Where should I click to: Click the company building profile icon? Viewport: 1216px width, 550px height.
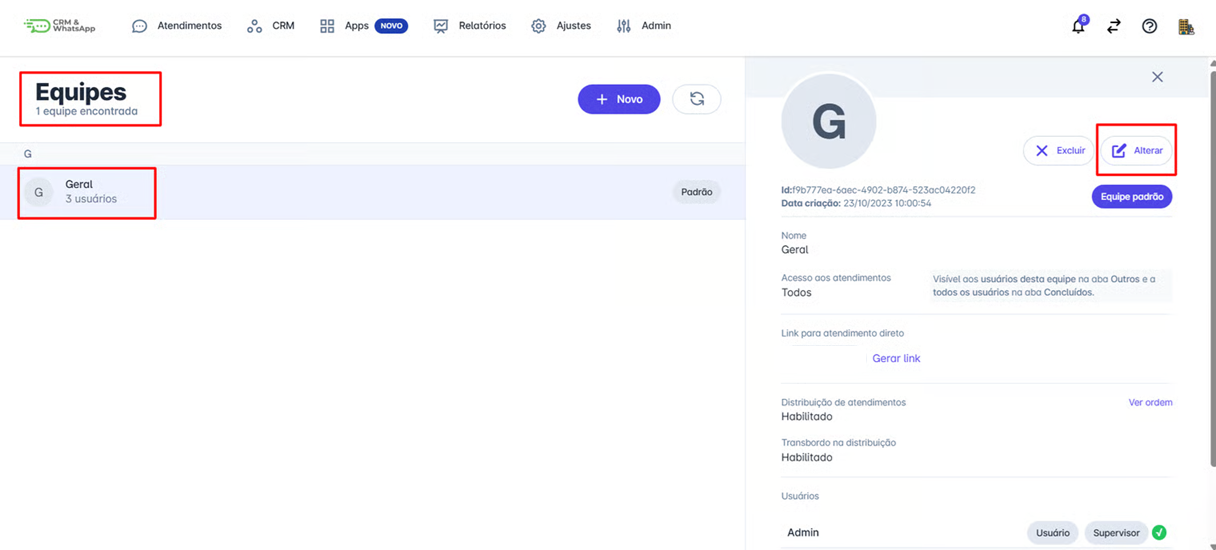coord(1186,27)
